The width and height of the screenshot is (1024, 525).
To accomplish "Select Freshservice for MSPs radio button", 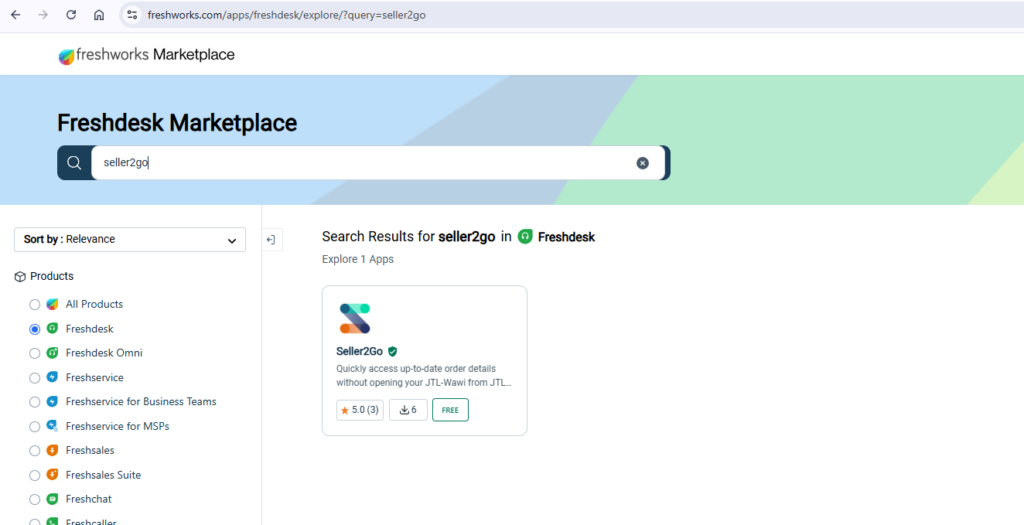I will [35, 427].
